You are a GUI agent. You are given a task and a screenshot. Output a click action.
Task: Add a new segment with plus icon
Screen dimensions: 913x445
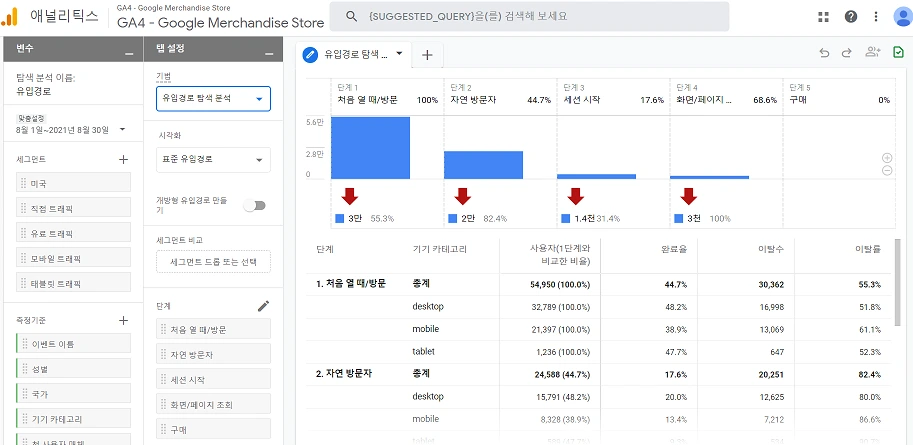tap(123, 159)
